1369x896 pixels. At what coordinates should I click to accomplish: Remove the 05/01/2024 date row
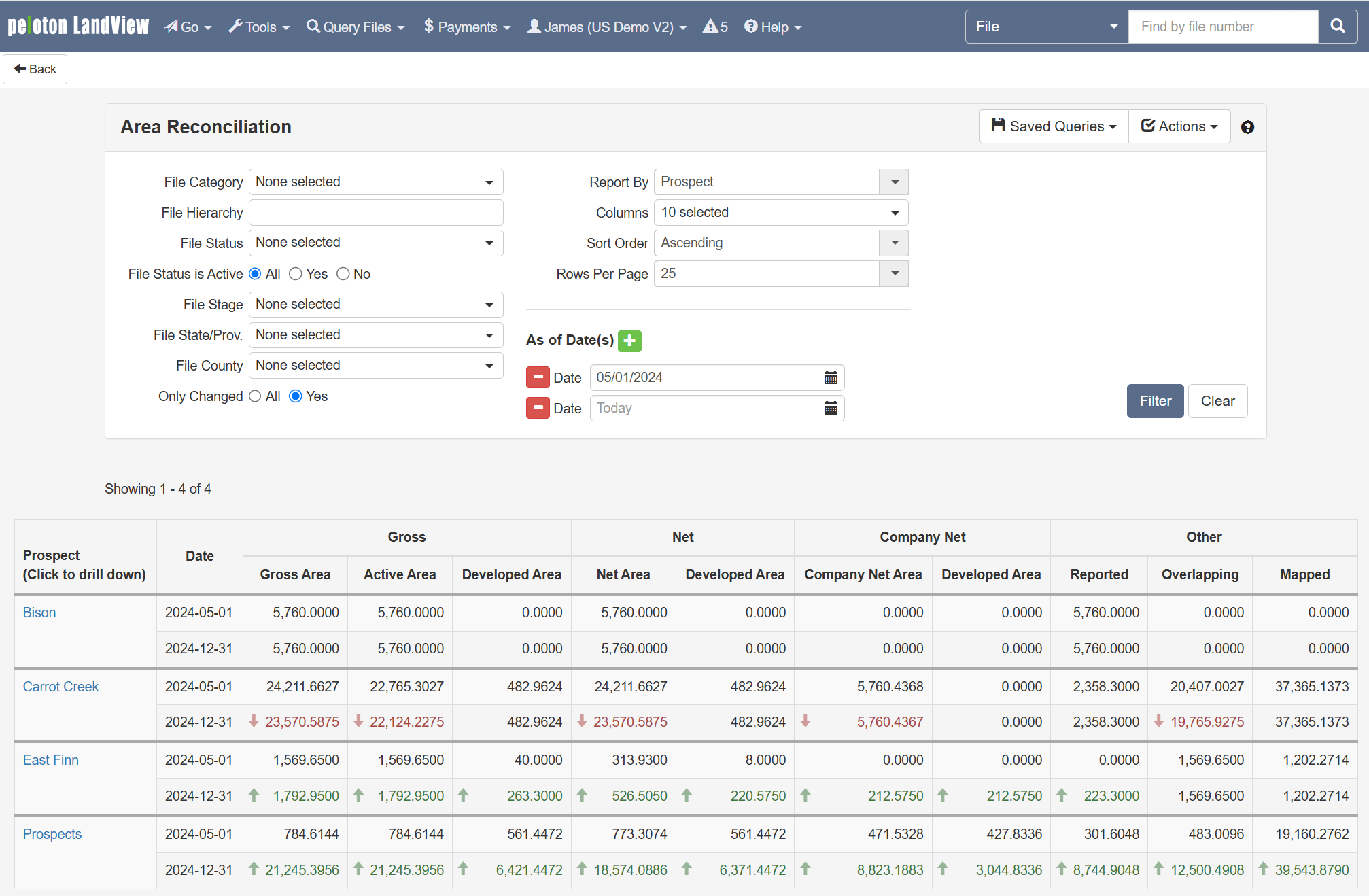[538, 377]
